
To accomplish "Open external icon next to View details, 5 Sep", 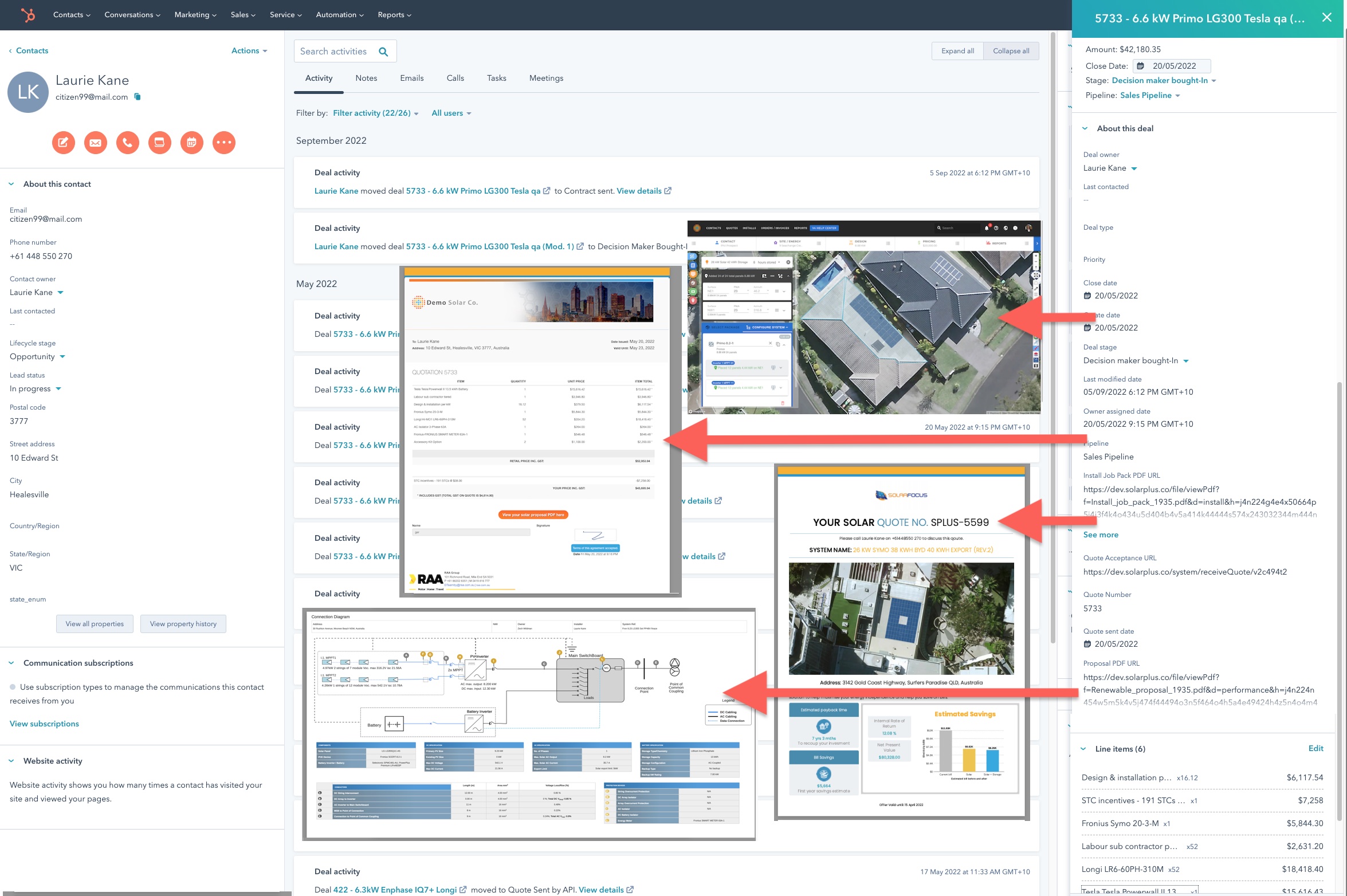I will point(668,191).
